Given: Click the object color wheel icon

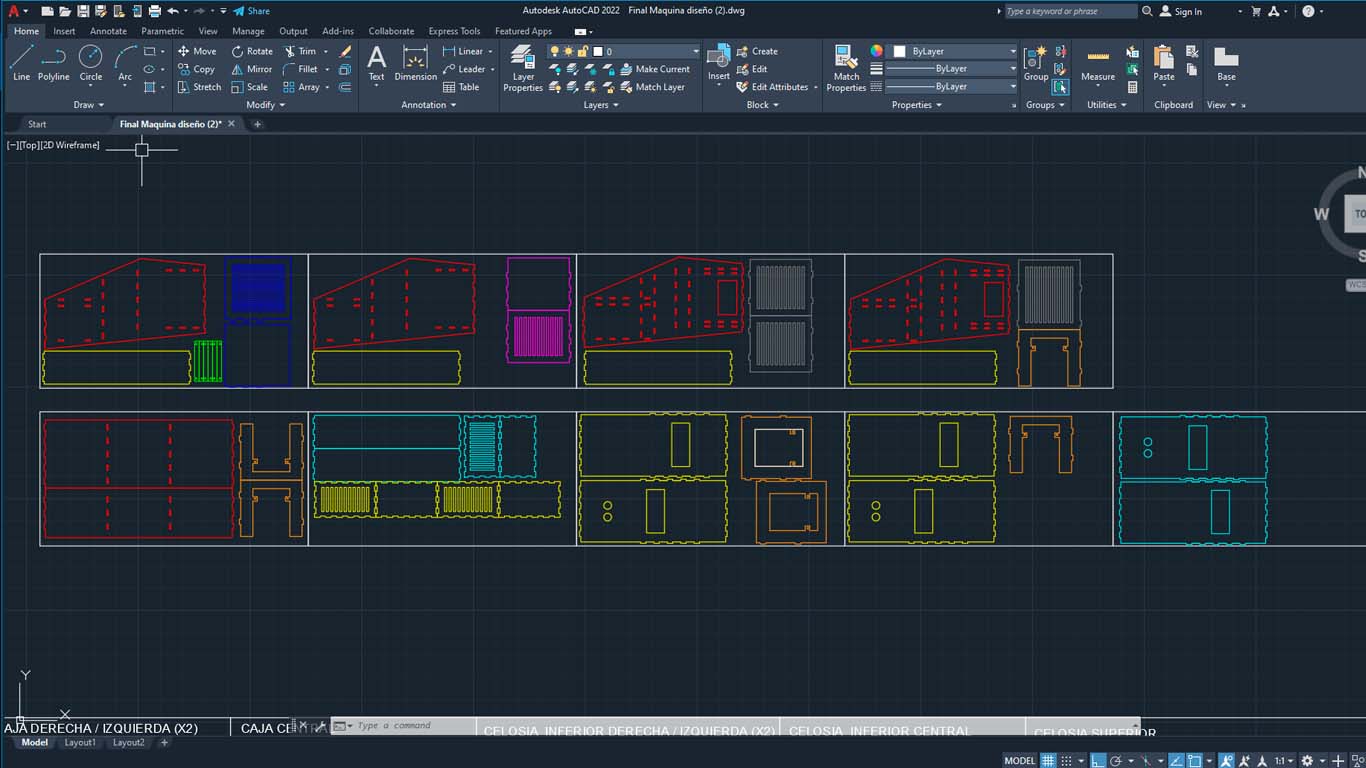Looking at the screenshot, I should tap(877, 51).
